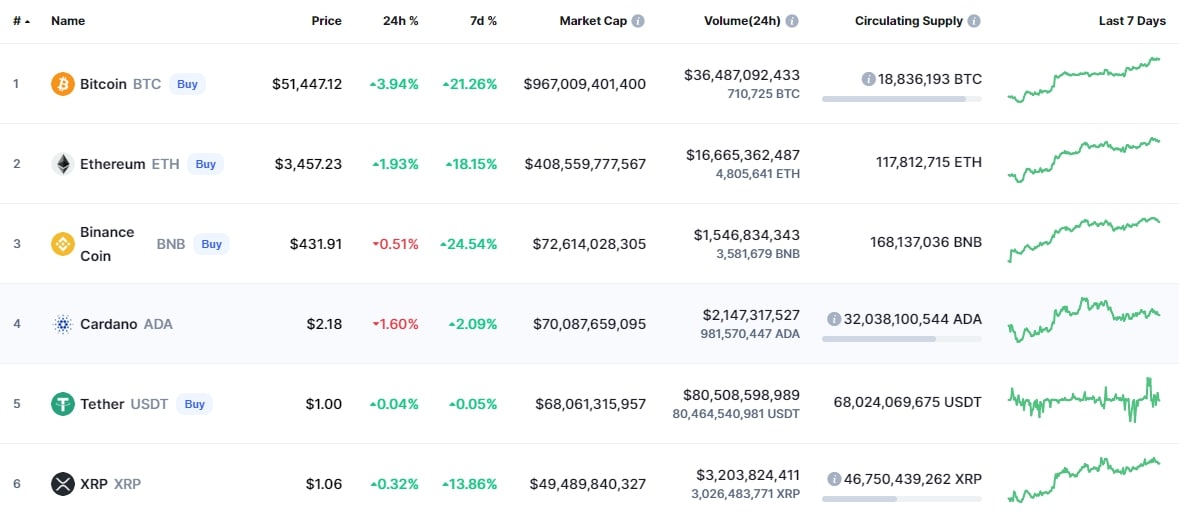Click Bitcoin price $51,447.12
This screenshot has height=516, width=1179.
[307, 84]
